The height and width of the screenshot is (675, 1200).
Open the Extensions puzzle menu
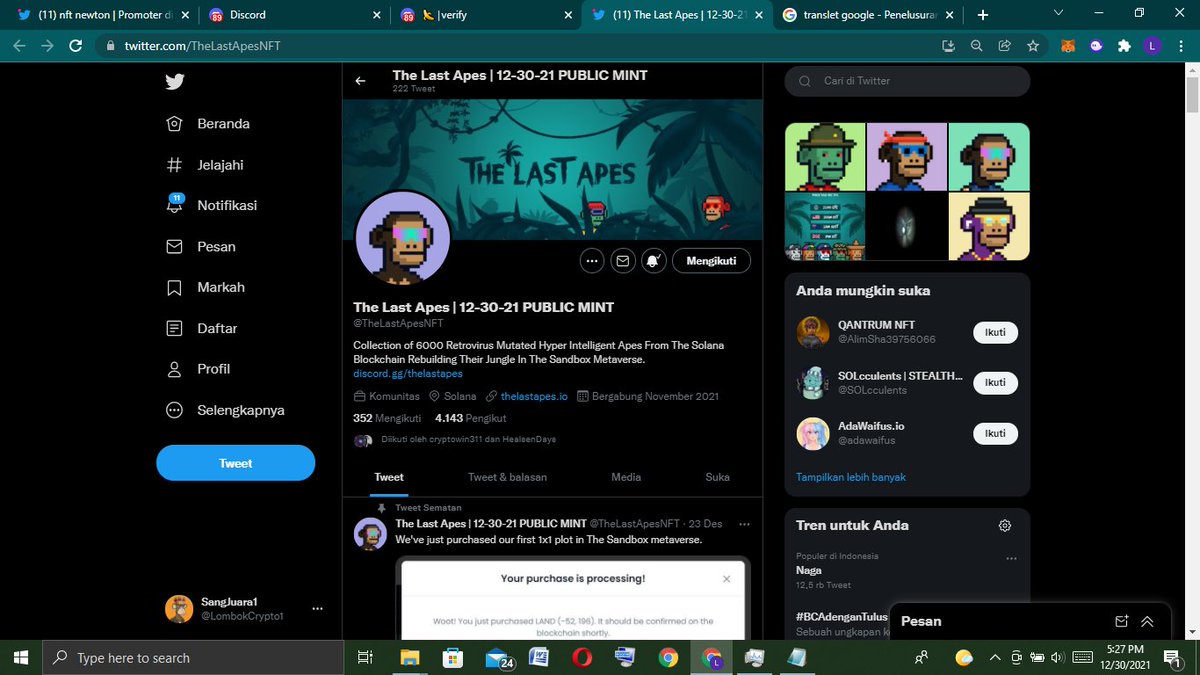pos(1124,46)
